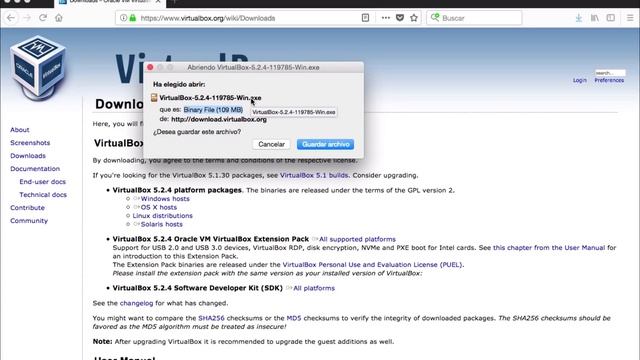Open End-user docs sidebar link
Image resolution: width=640 pixels, height=360 pixels.
(42, 182)
